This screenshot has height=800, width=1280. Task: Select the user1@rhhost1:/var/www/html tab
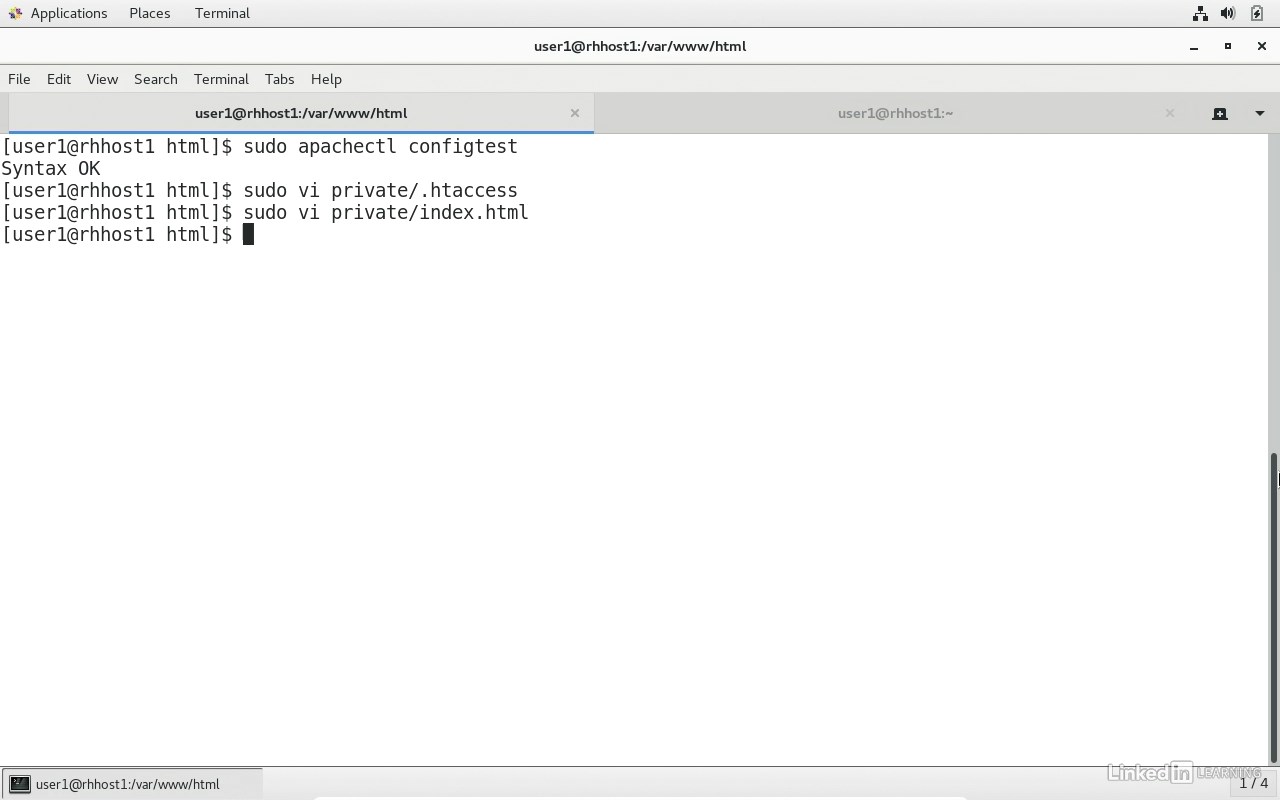[300, 113]
